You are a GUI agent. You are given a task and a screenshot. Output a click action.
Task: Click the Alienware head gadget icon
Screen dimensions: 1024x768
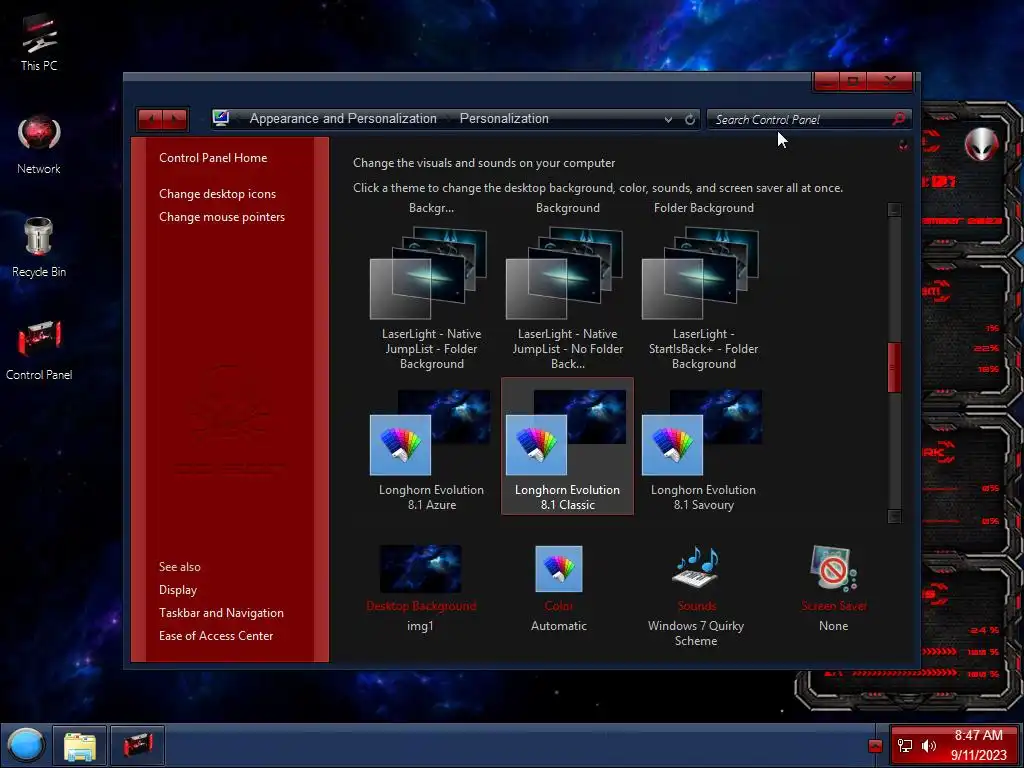tap(982, 144)
